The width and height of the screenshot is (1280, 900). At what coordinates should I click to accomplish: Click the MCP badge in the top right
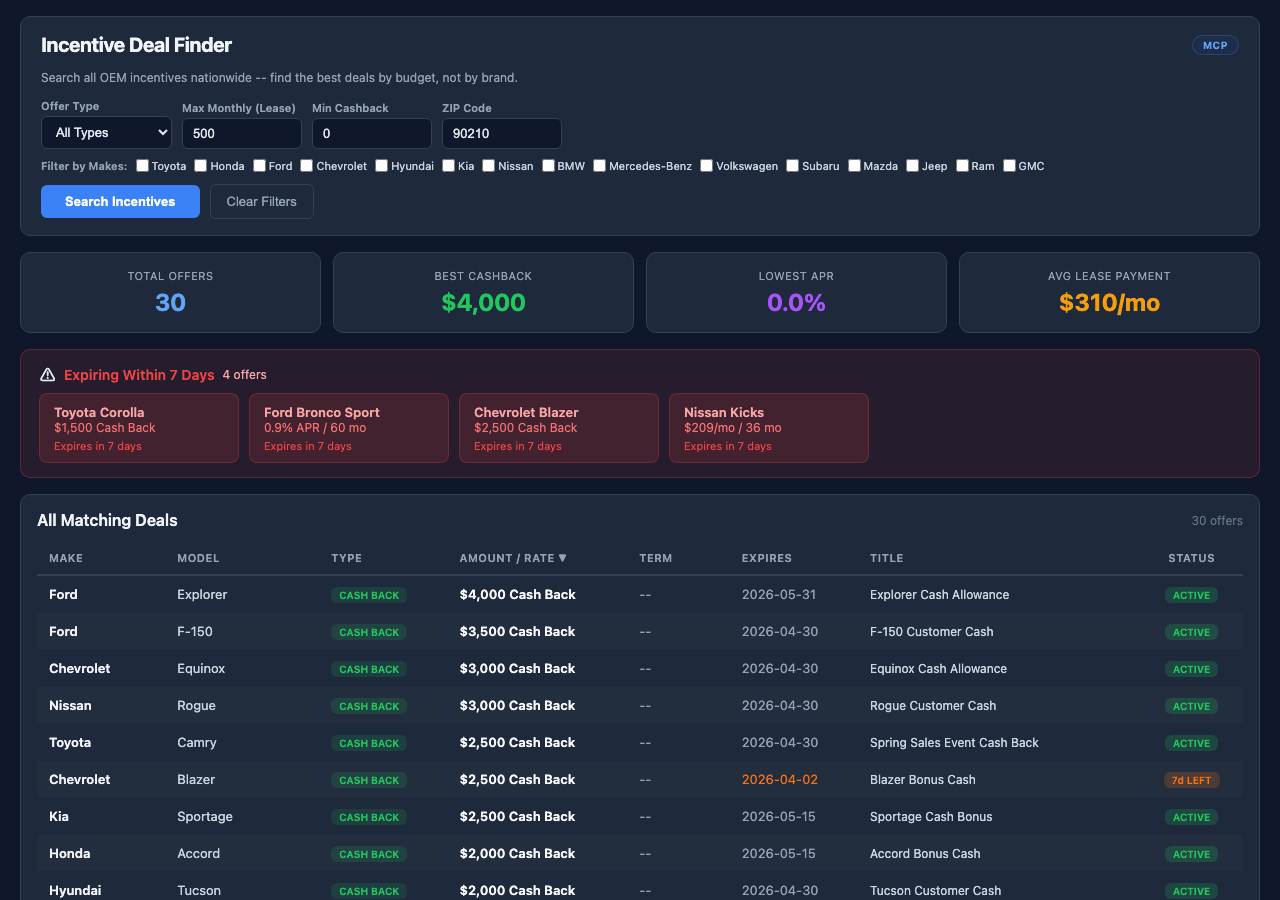pos(1214,45)
